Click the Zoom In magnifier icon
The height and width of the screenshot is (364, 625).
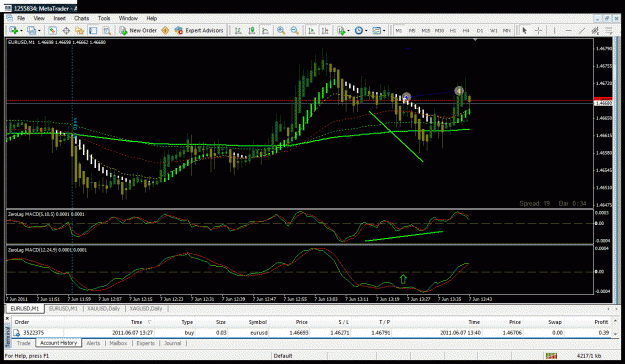pos(281,30)
